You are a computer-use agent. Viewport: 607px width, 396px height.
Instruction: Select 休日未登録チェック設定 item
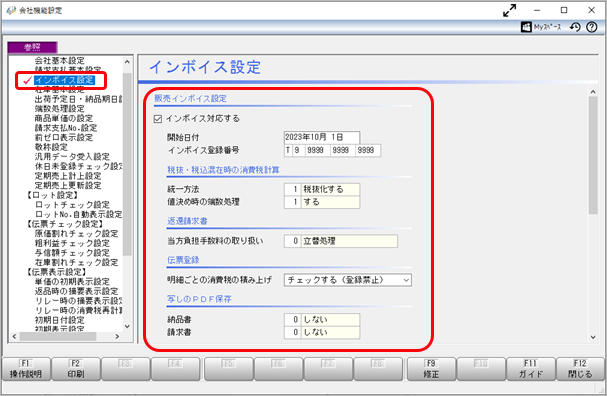click(78, 166)
